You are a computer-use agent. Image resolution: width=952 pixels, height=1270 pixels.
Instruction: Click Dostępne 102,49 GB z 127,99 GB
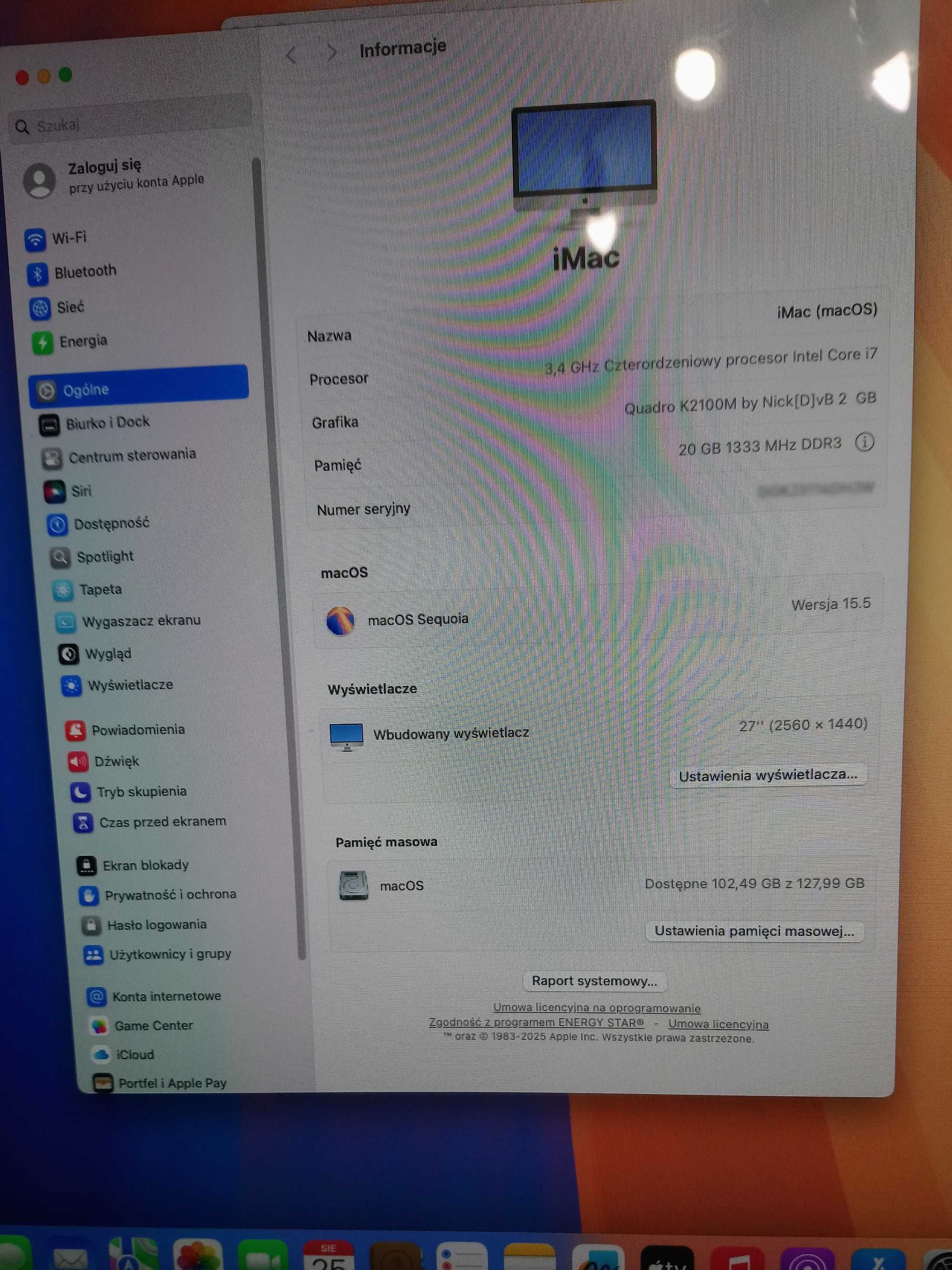754,883
